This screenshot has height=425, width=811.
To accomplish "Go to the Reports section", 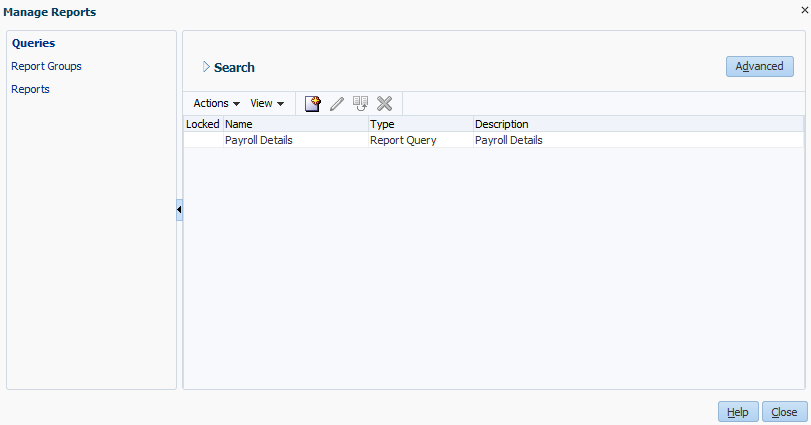I will pyautogui.click(x=30, y=89).
